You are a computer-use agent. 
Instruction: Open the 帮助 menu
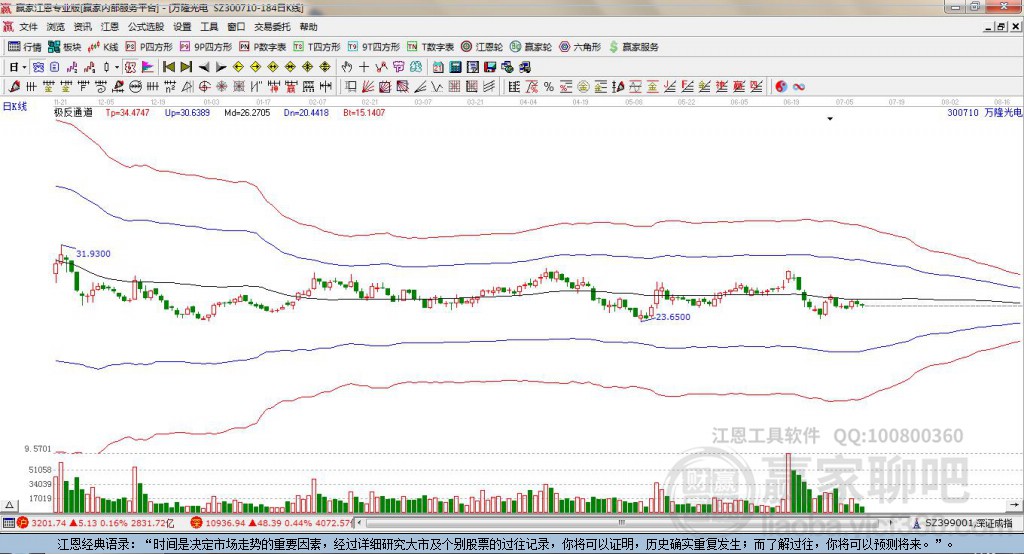pyautogui.click(x=308, y=27)
